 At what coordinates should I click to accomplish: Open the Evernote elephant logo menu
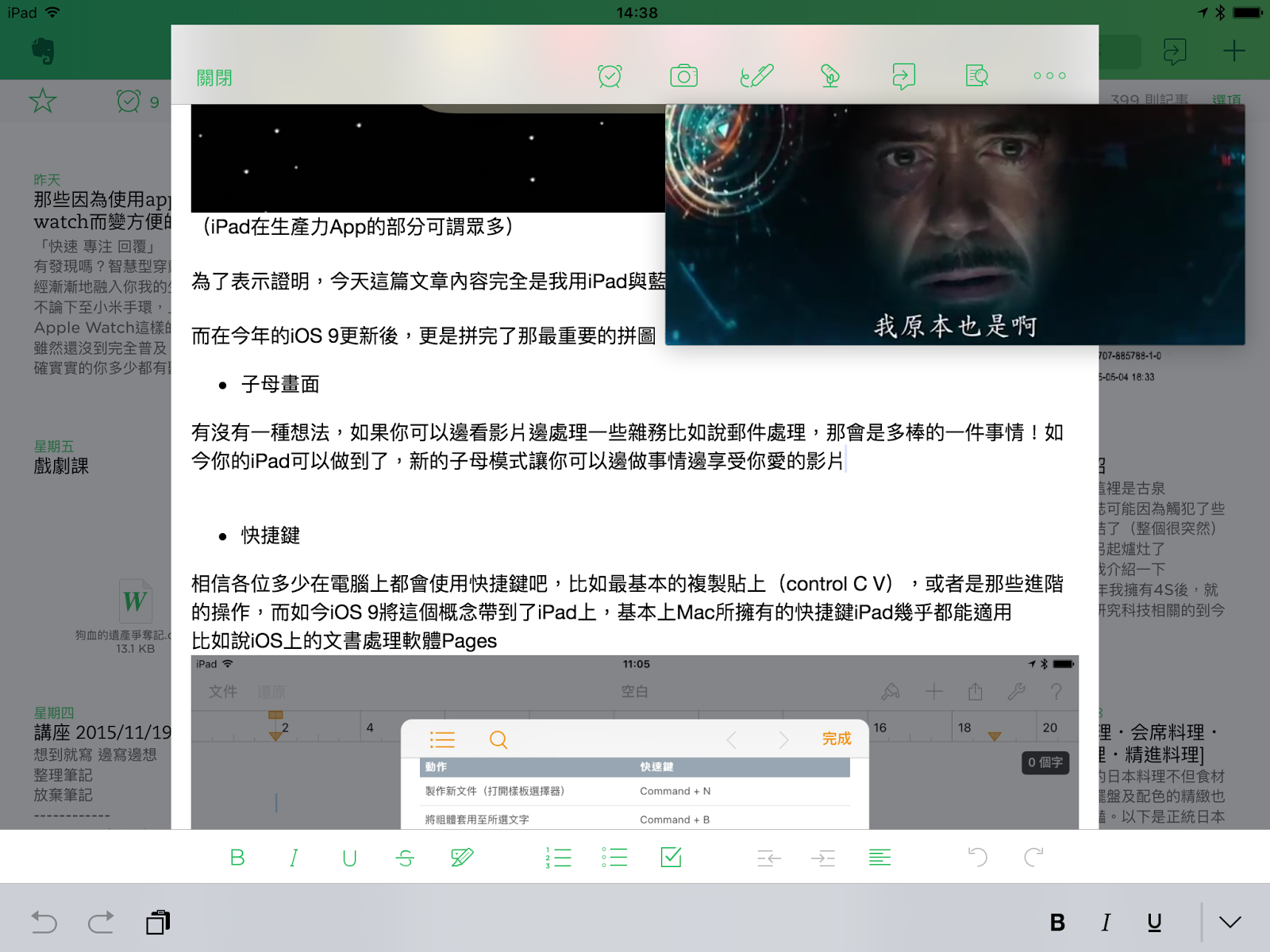point(44,52)
